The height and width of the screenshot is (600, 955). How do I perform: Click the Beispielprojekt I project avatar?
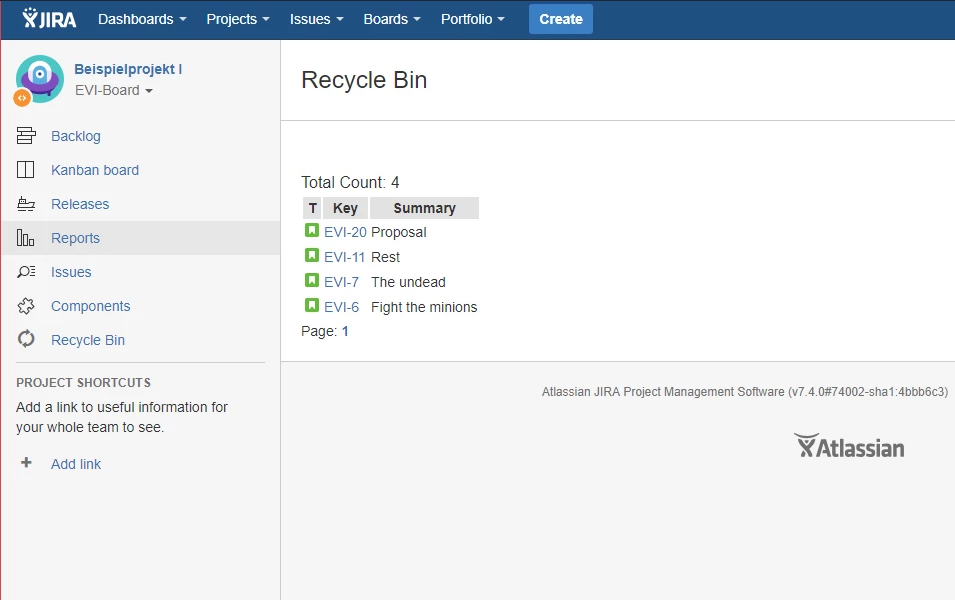39,79
